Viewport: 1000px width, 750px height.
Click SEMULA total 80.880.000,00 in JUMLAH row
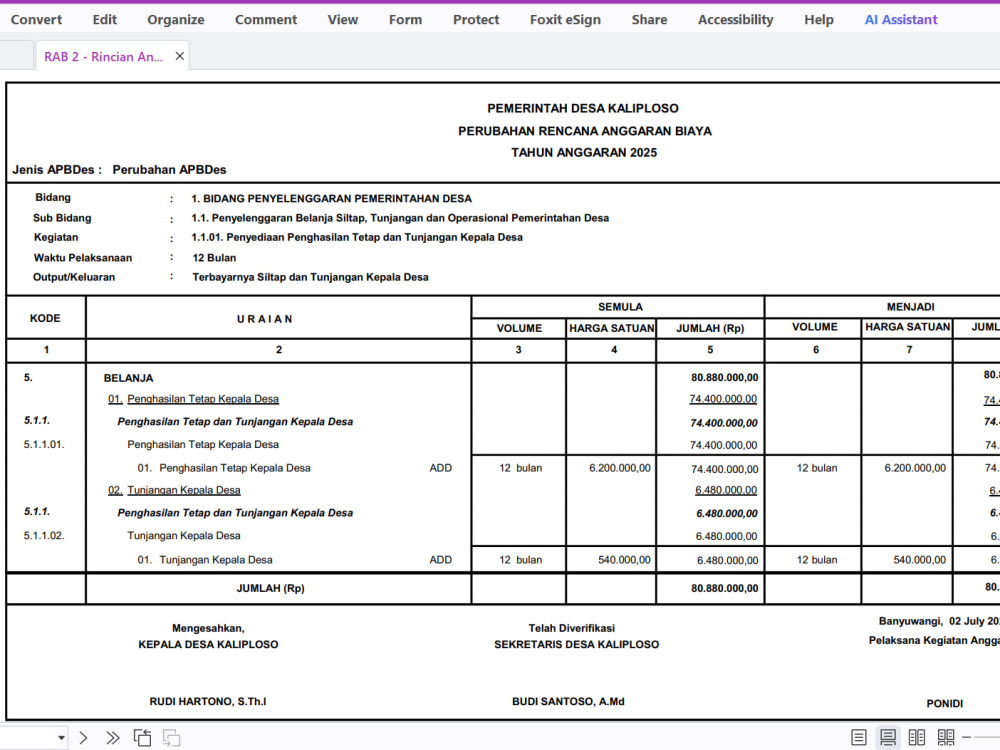[x=724, y=588]
